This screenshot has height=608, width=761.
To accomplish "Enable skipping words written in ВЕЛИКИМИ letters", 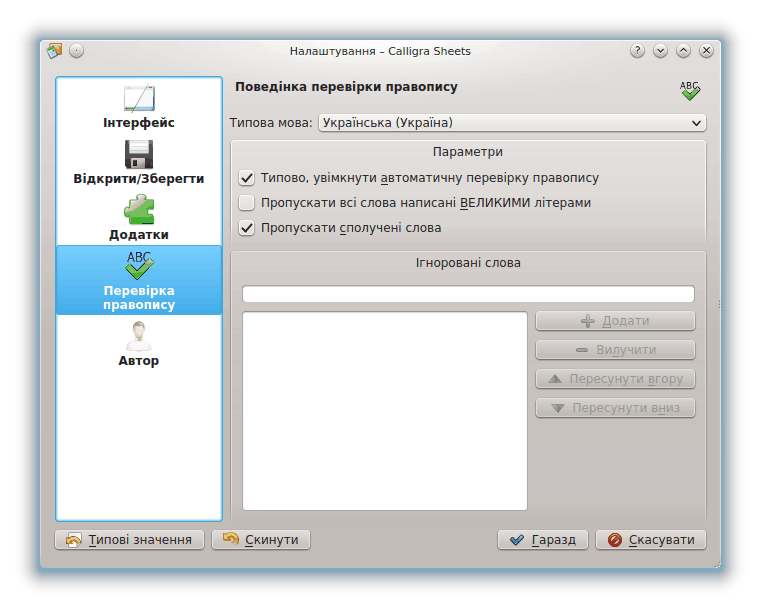I will click(247, 203).
